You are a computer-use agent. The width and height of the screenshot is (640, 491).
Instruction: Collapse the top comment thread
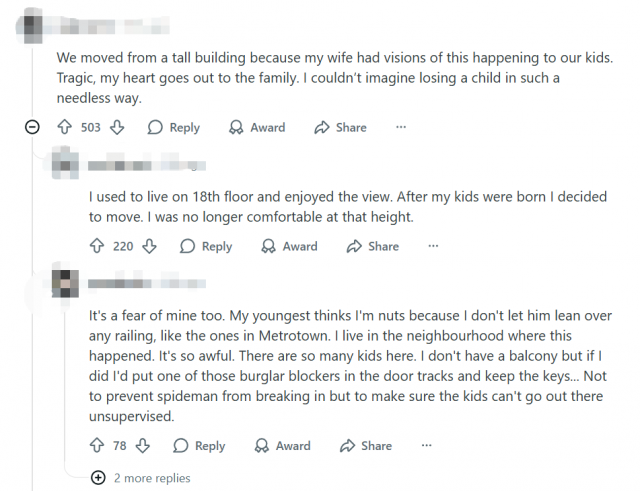click(32, 127)
